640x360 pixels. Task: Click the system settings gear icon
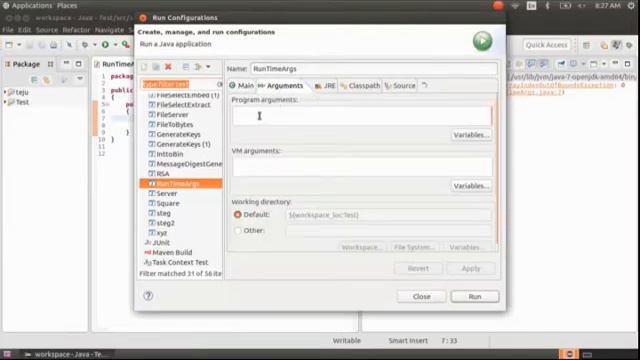pyautogui.click(x=631, y=6)
